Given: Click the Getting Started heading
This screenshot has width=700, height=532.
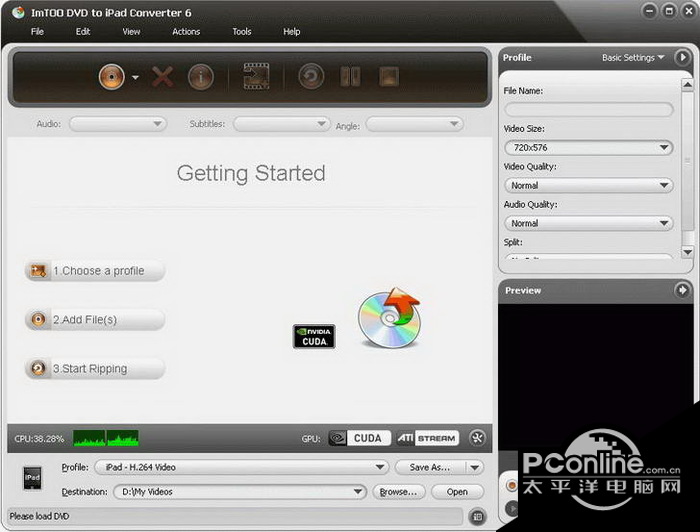Looking at the screenshot, I should tap(251, 174).
